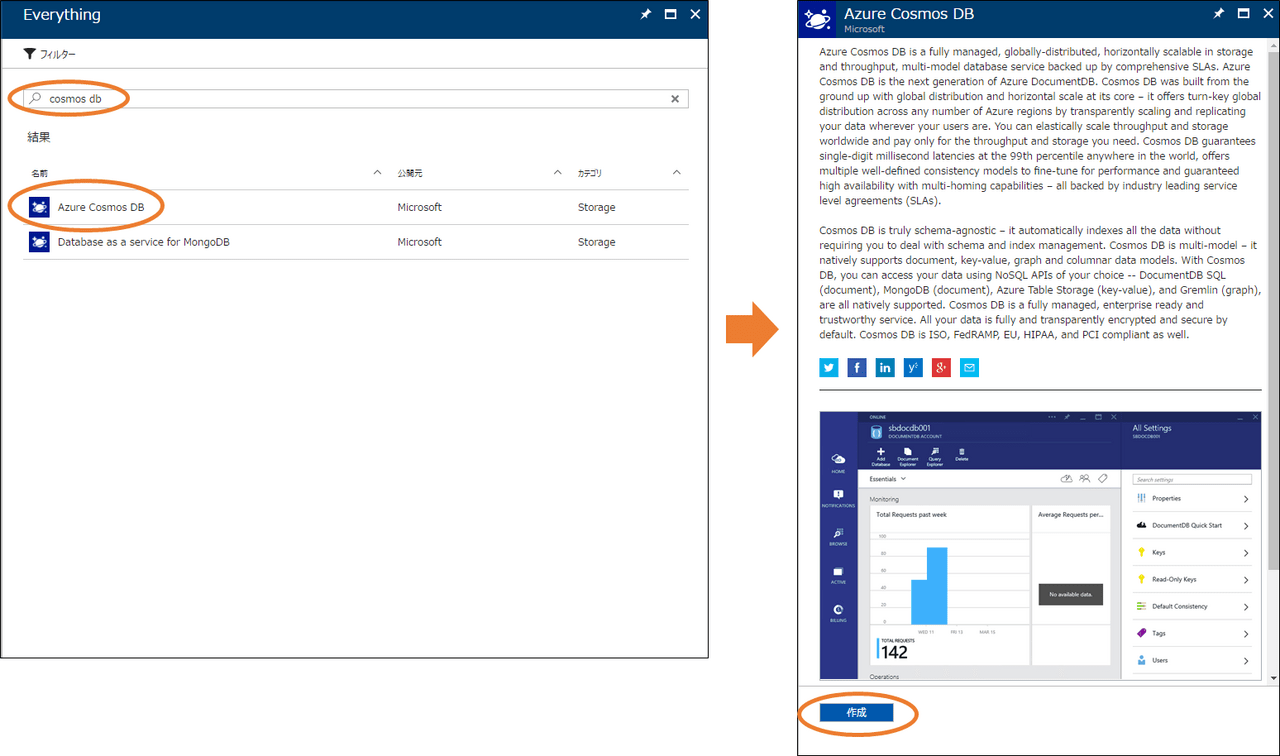Screen dimensions: 1280x756
Task: Click the scrollbar up arrow in Cosmos DB blade
Action: pos(1272,45)
